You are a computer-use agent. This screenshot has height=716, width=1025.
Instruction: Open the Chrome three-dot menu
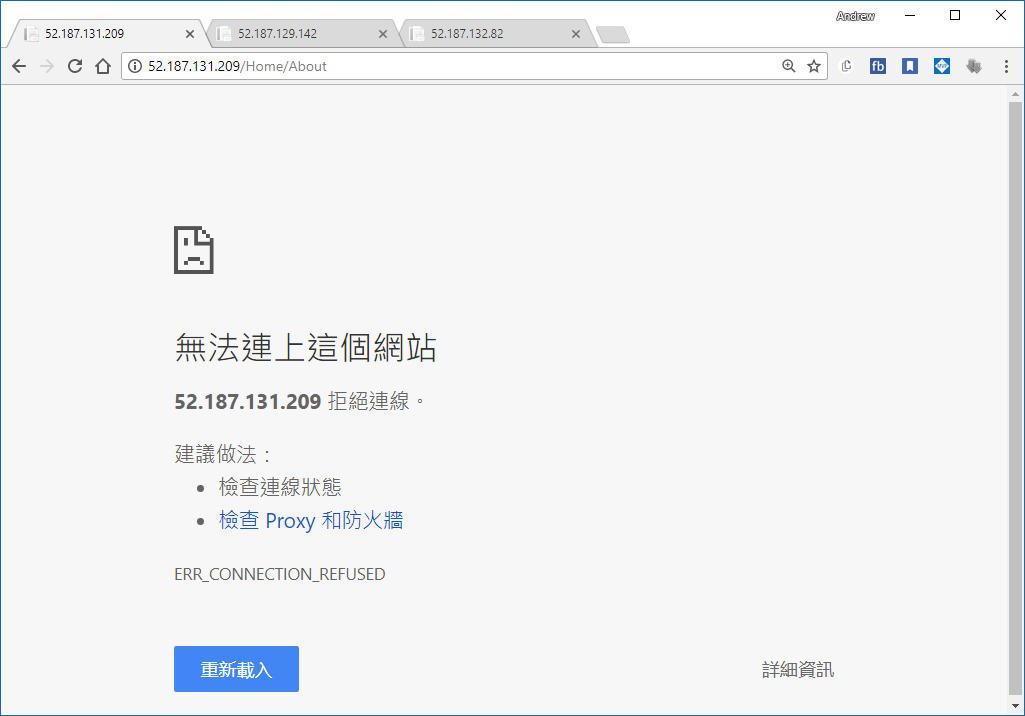point(1006,66)
